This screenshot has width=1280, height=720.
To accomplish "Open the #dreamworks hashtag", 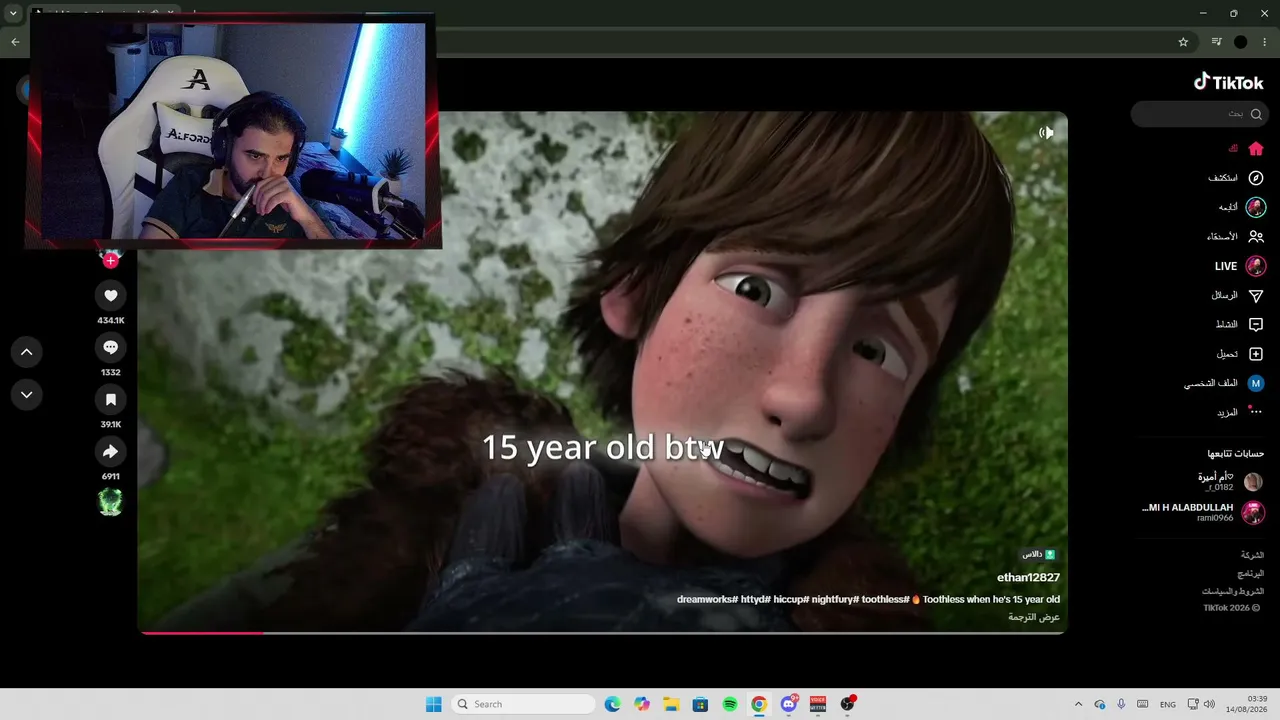I will click(x=707, y=599).
